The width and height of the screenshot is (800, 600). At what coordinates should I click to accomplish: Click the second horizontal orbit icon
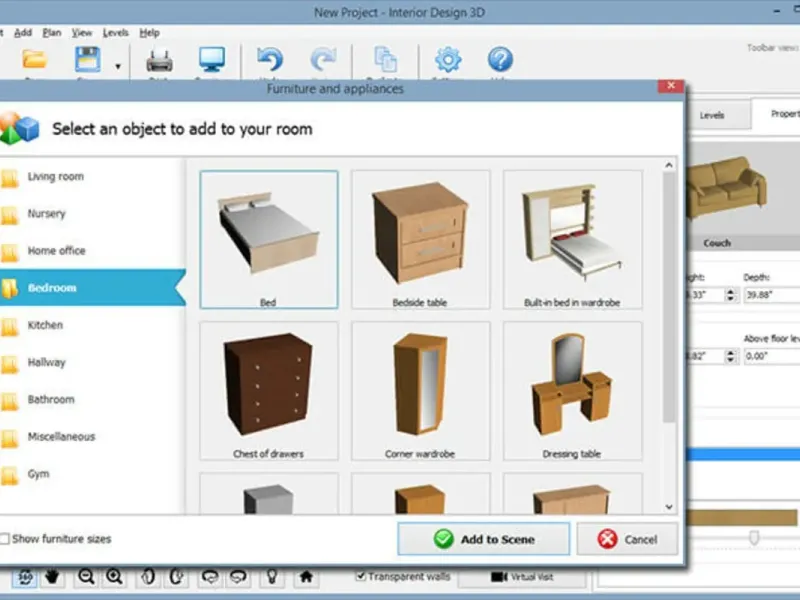[x=238, y=577]
